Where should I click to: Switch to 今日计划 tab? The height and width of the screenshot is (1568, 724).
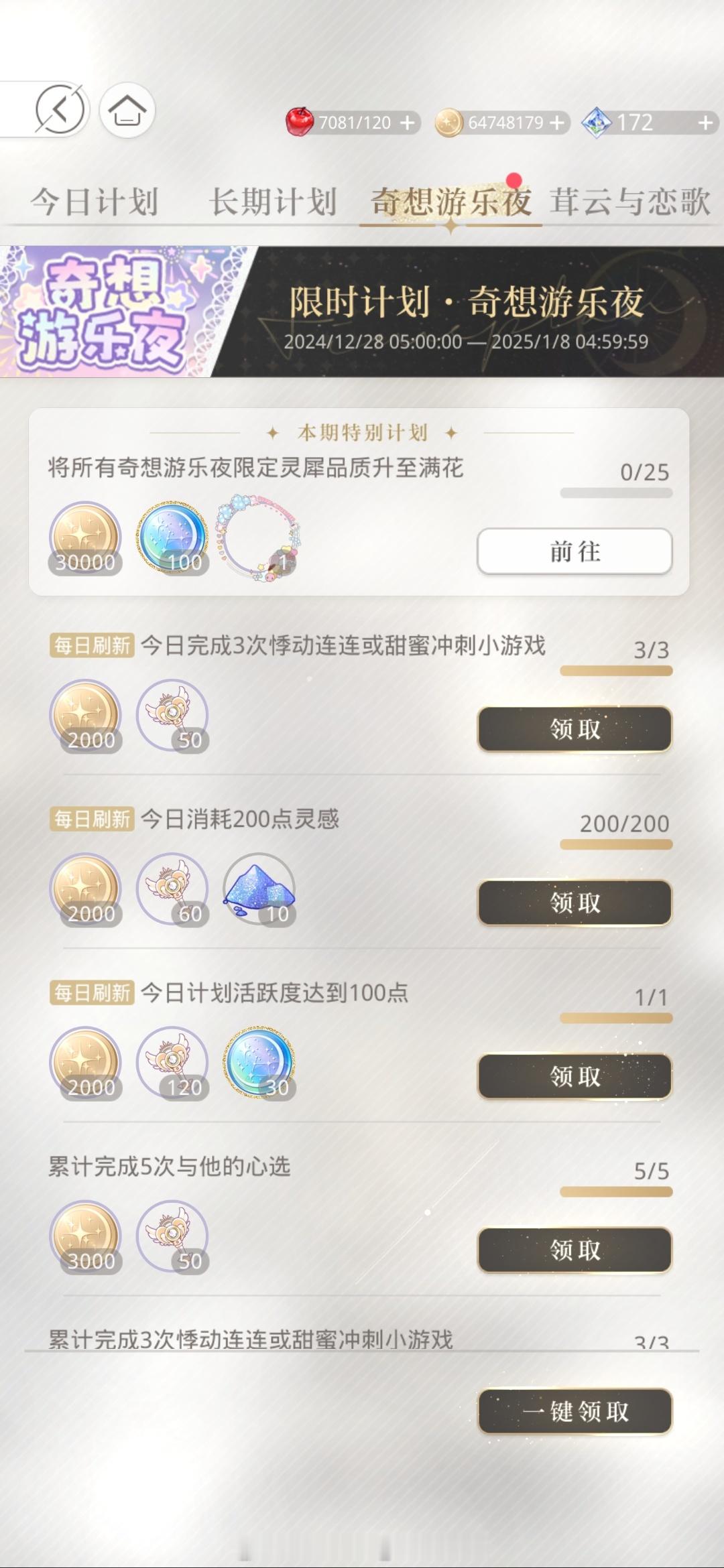click(94, 202)
